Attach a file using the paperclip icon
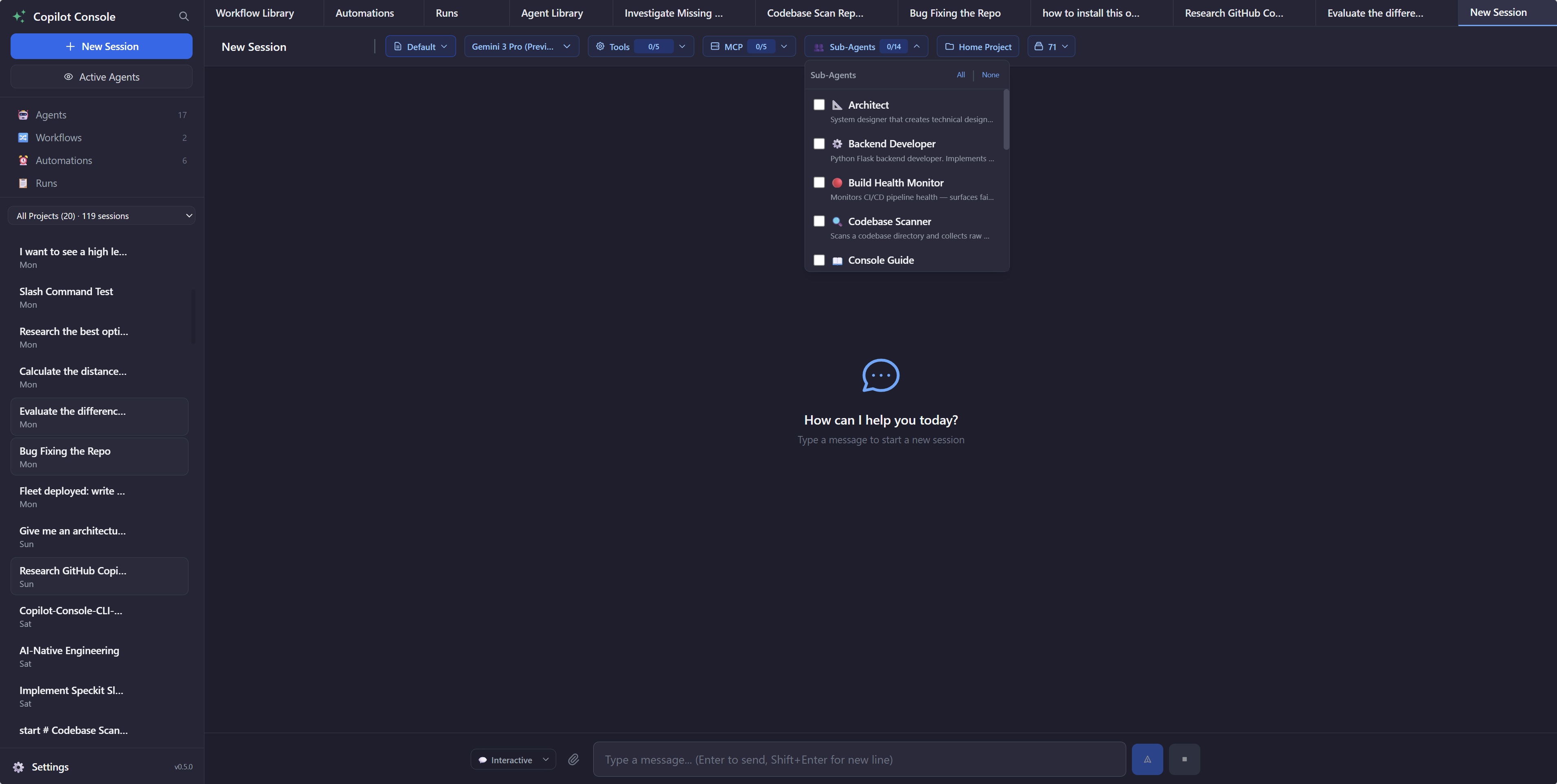The width and height of the screenshot is (1557, 784). pyautogui.click(x=574, y=759)
